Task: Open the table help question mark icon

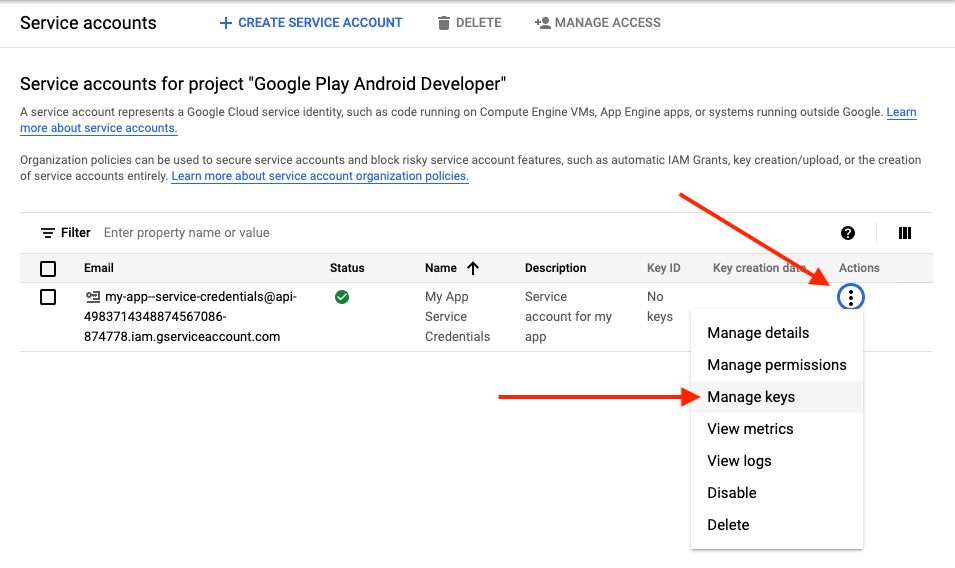Action: tap(848, 233)
